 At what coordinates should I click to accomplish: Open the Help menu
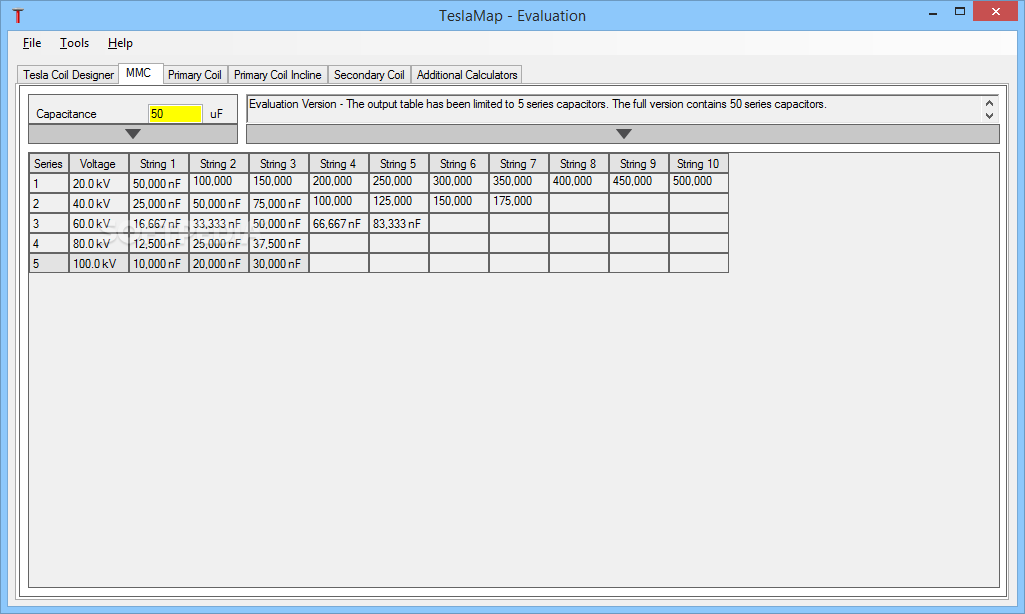pyautogui.click(x=120, y=43)
